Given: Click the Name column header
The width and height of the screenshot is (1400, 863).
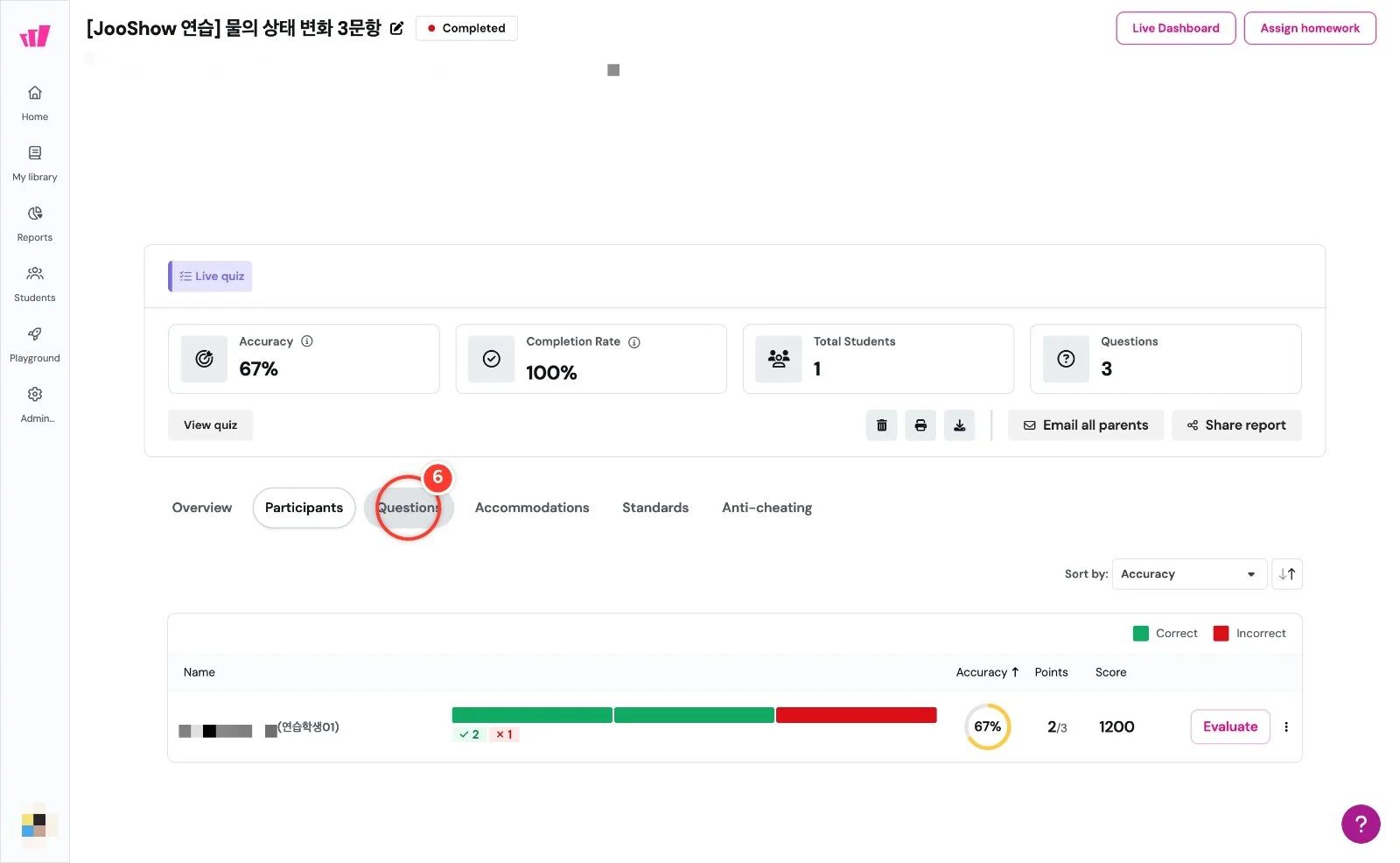Looking at the screenshot, I should point(199,672).
